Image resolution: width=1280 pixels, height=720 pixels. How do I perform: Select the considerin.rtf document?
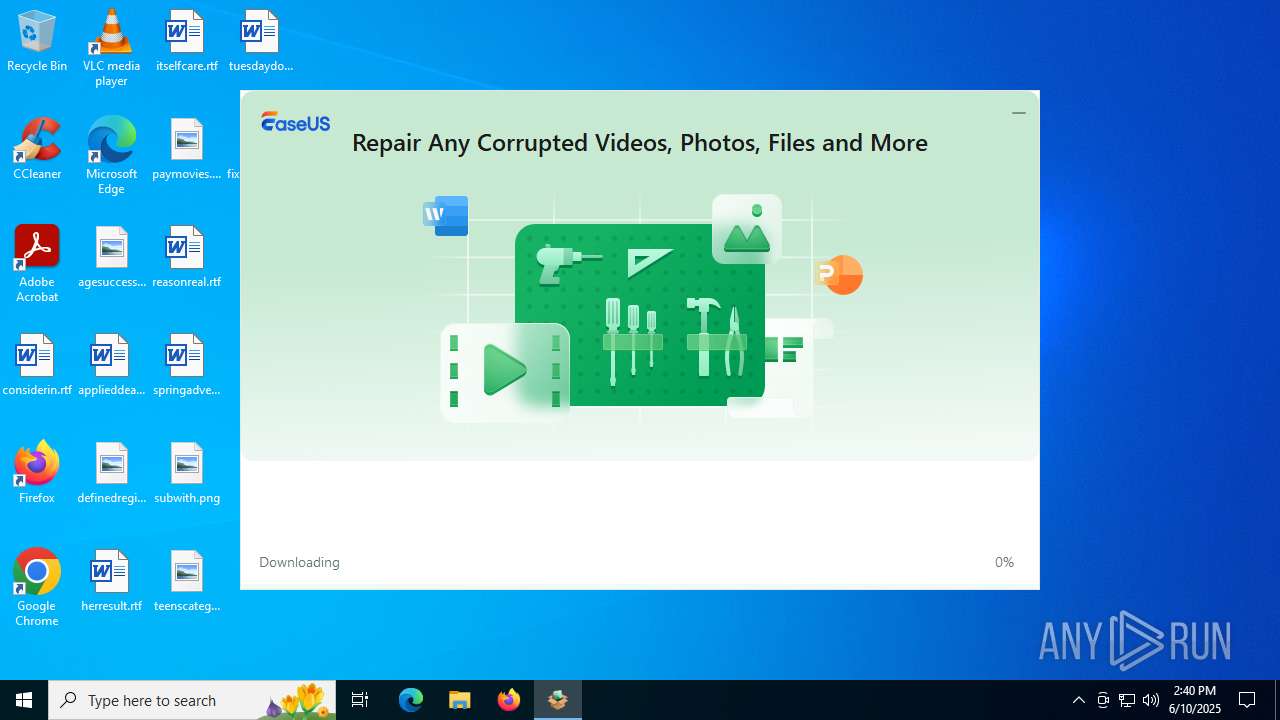click(37, 366)
